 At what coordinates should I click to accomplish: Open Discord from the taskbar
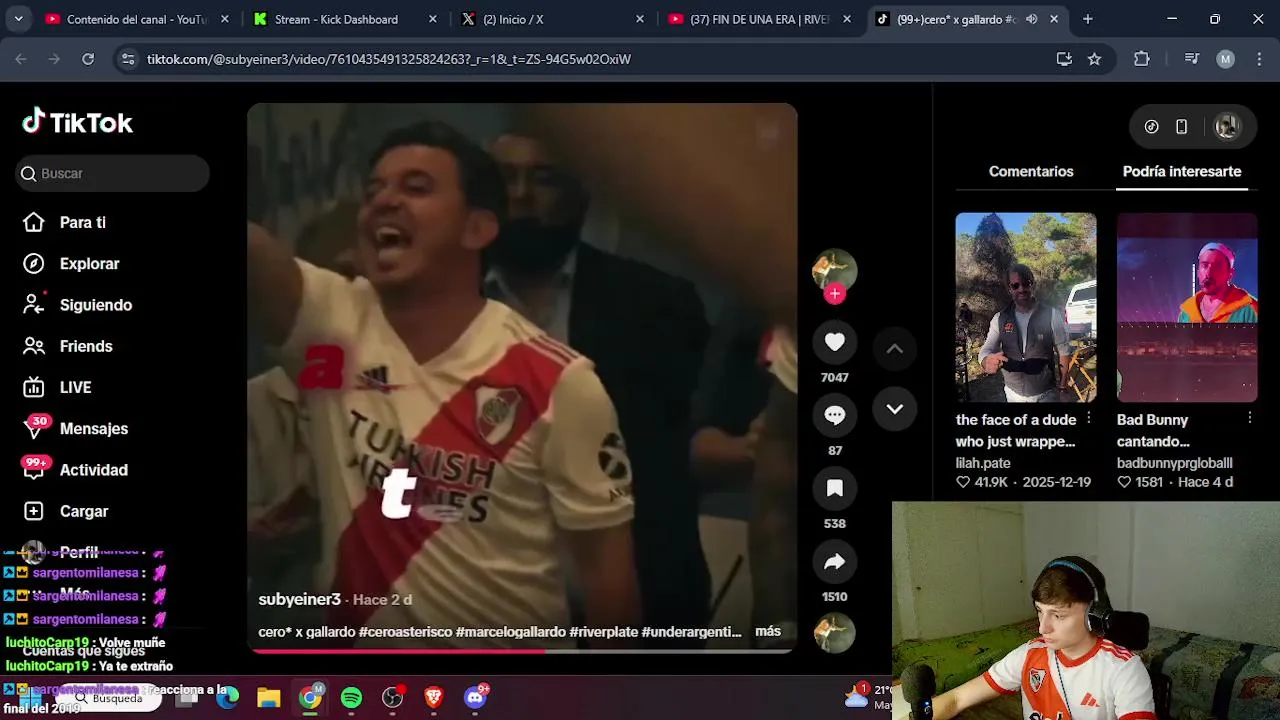(x=475, y=697)
